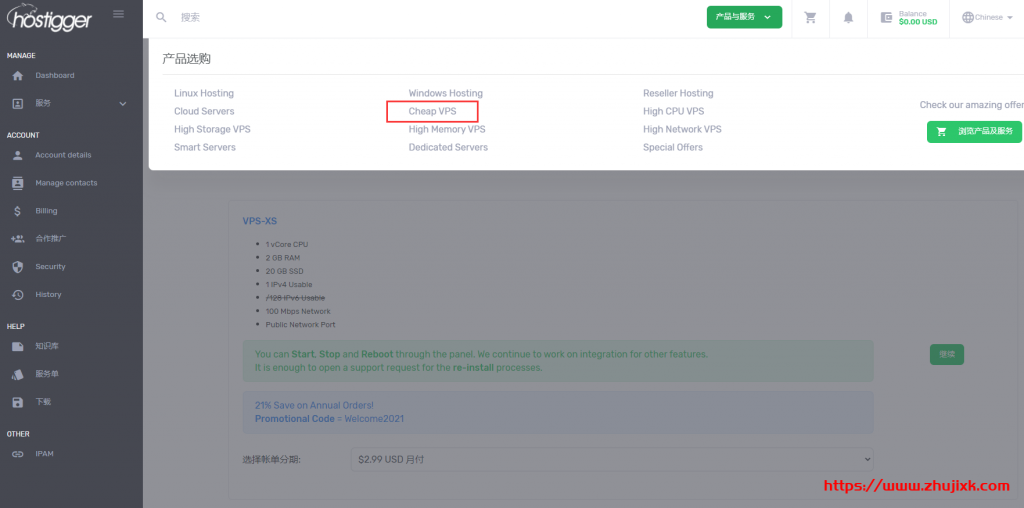The height and width of the screenshot is (508, 1024).
Task: Click the notifications bell icon
Action: 848,17
